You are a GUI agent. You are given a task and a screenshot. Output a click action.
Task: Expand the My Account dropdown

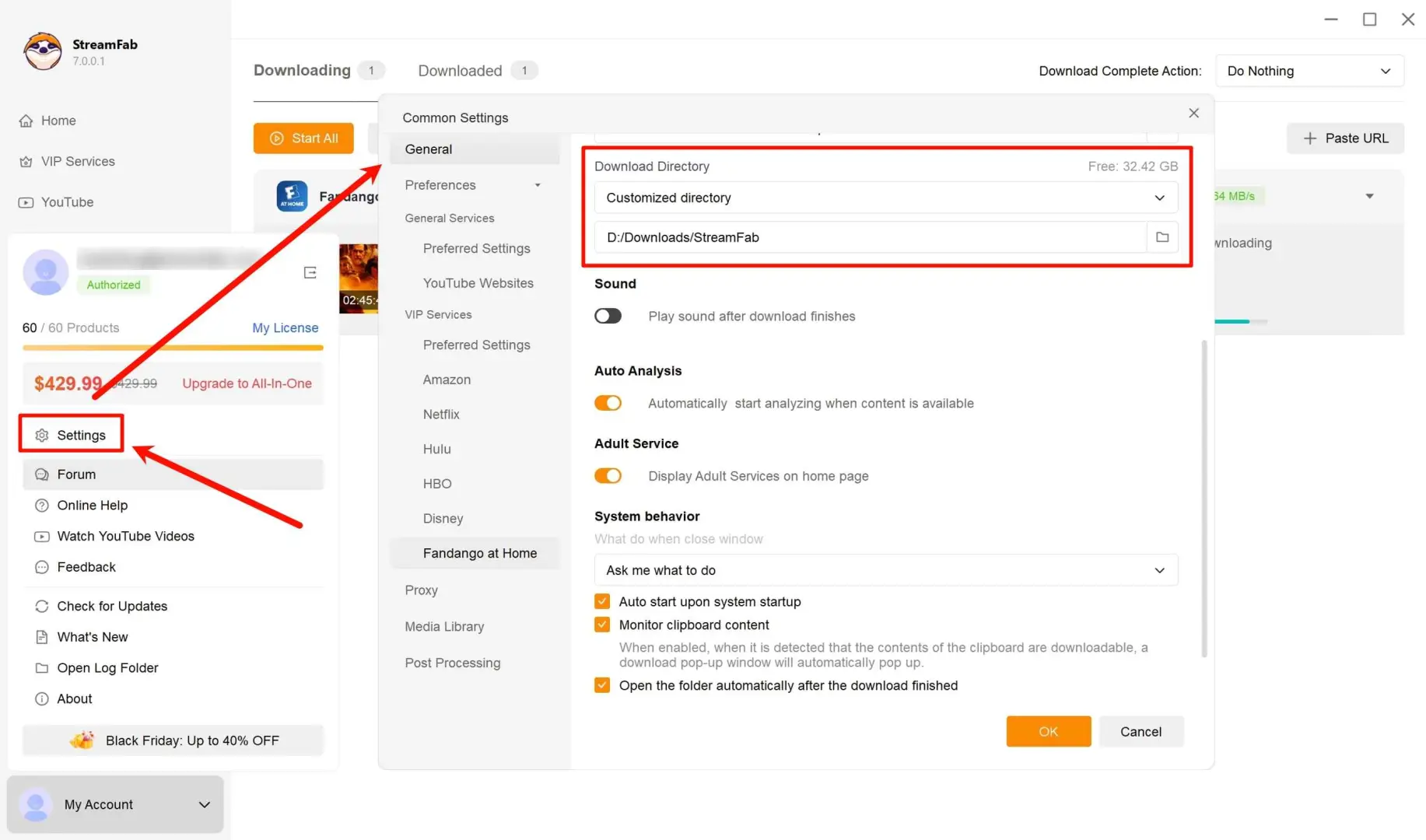tap(115, 804)
